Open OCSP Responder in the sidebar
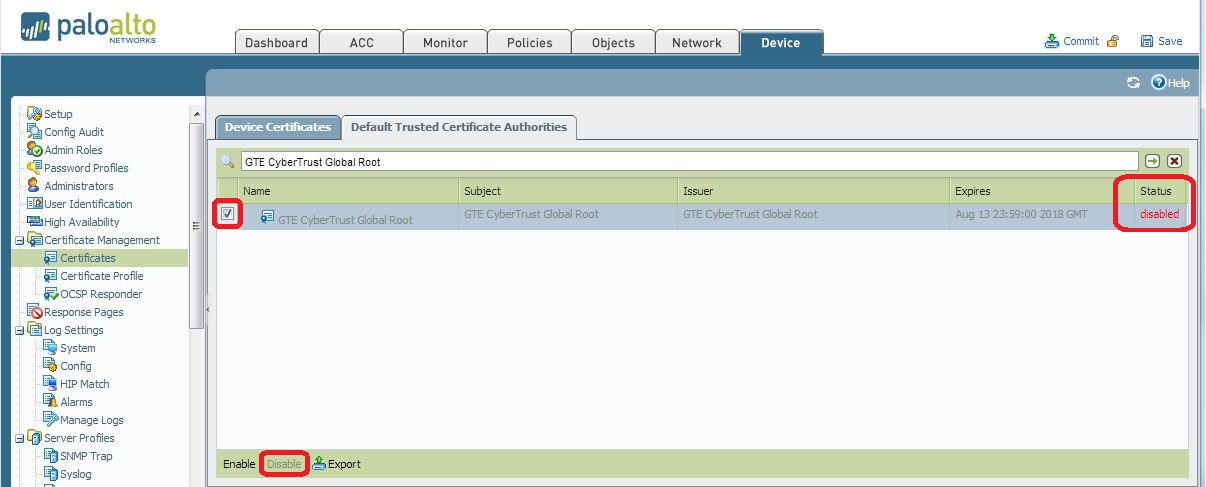The image size is (1206, 487). click(101, 294)
